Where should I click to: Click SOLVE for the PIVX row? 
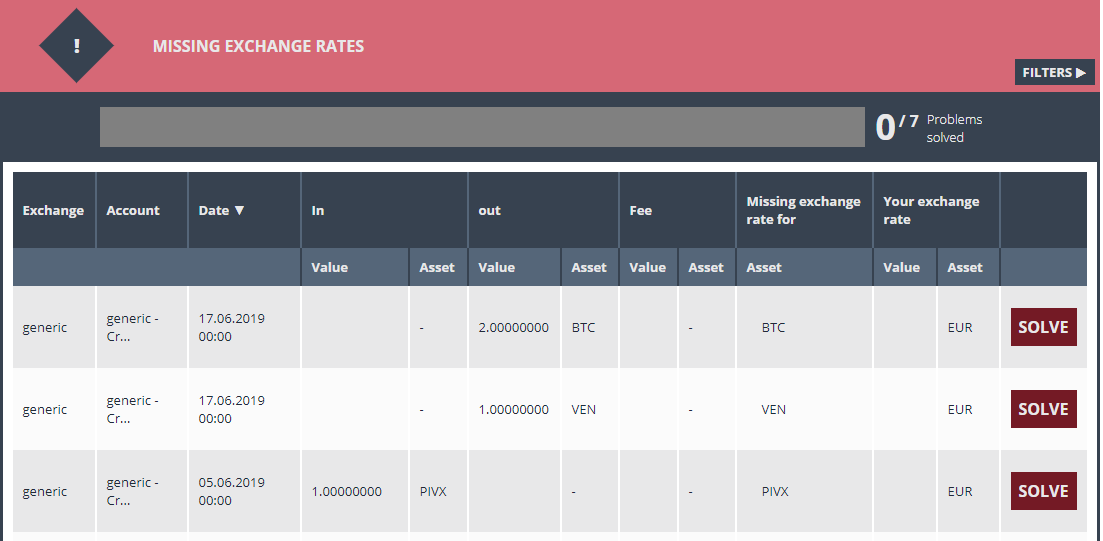[1043, 491]
